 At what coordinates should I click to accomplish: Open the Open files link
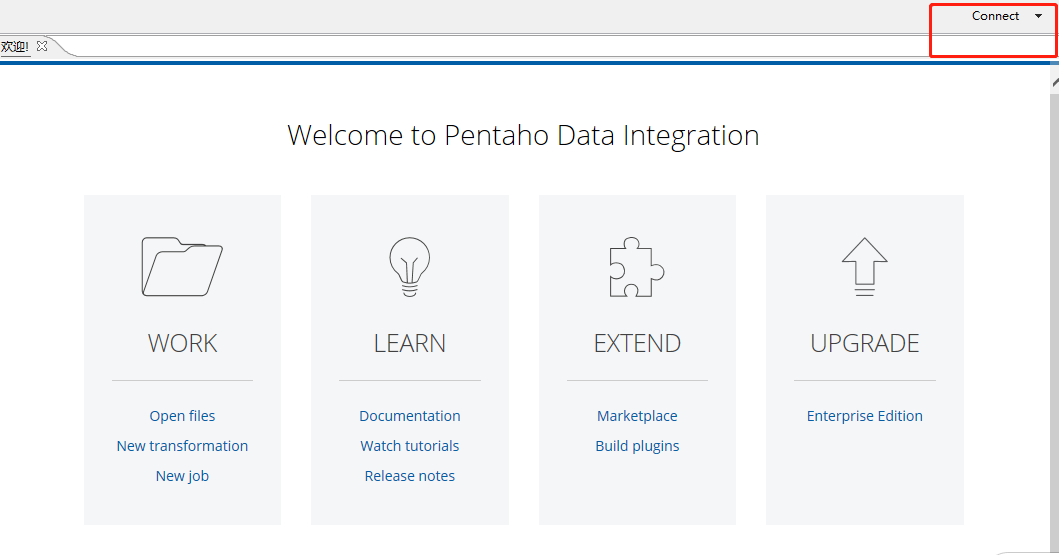(x=182, y=416)
